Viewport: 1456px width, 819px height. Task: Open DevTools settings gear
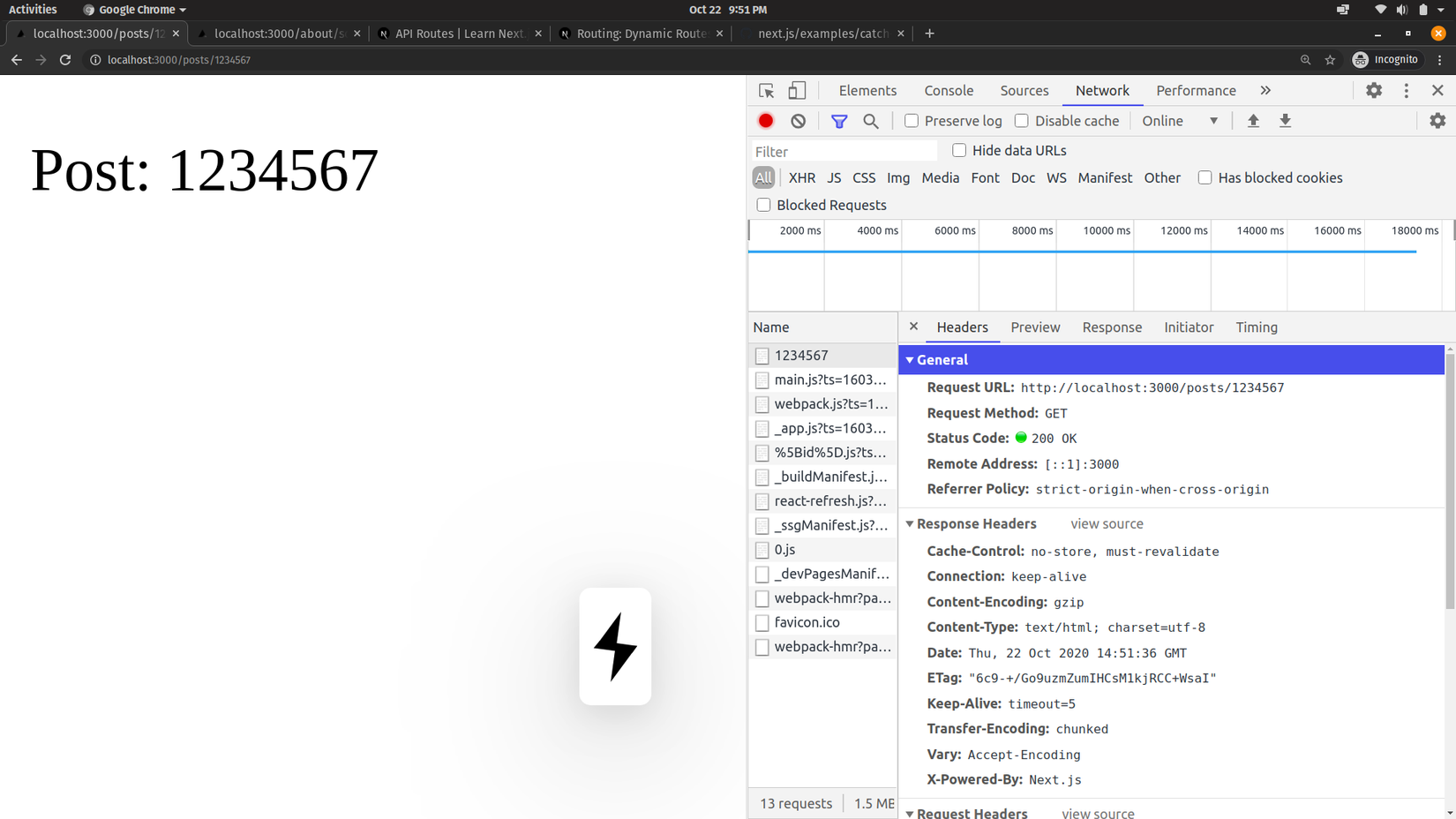[x=1374, y=91]
